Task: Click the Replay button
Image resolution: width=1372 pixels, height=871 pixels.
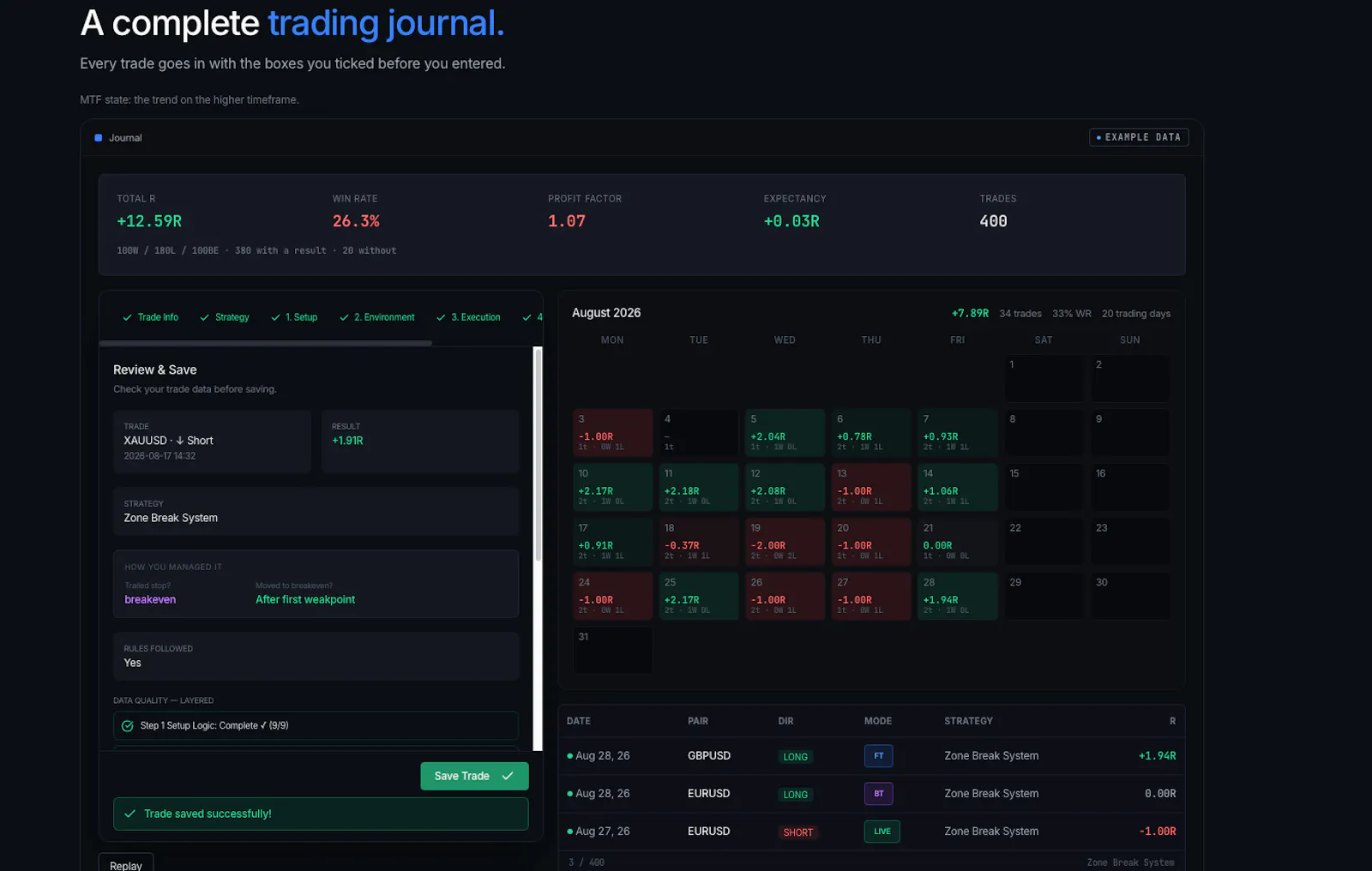Action: 126,864
